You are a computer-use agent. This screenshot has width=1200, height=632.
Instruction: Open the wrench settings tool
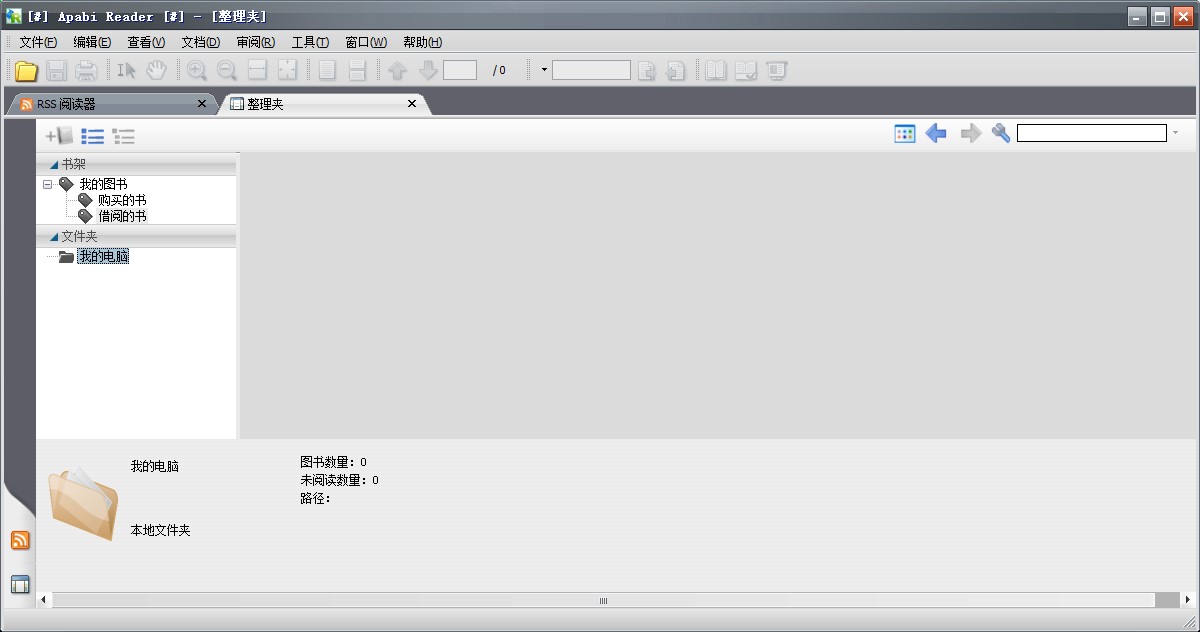point(1001,133)
